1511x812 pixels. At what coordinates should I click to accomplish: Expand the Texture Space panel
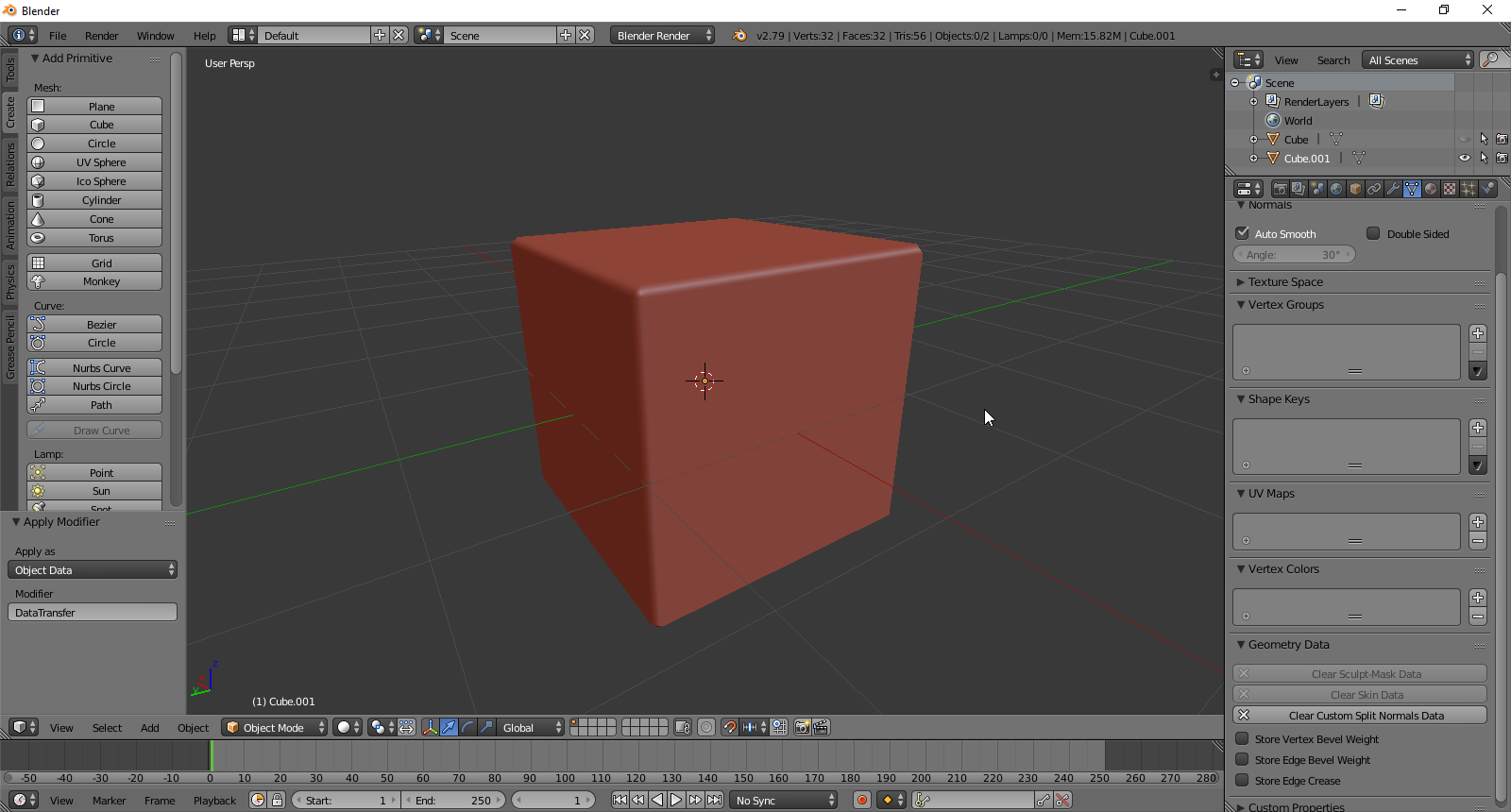(x=1285, y=282)
